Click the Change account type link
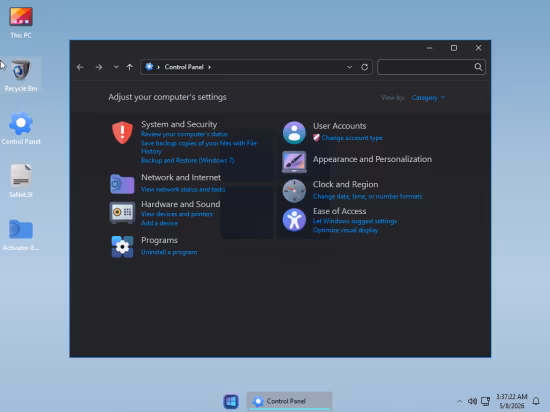550x412 pixels. pyautogui.click(x=352, y=138)
